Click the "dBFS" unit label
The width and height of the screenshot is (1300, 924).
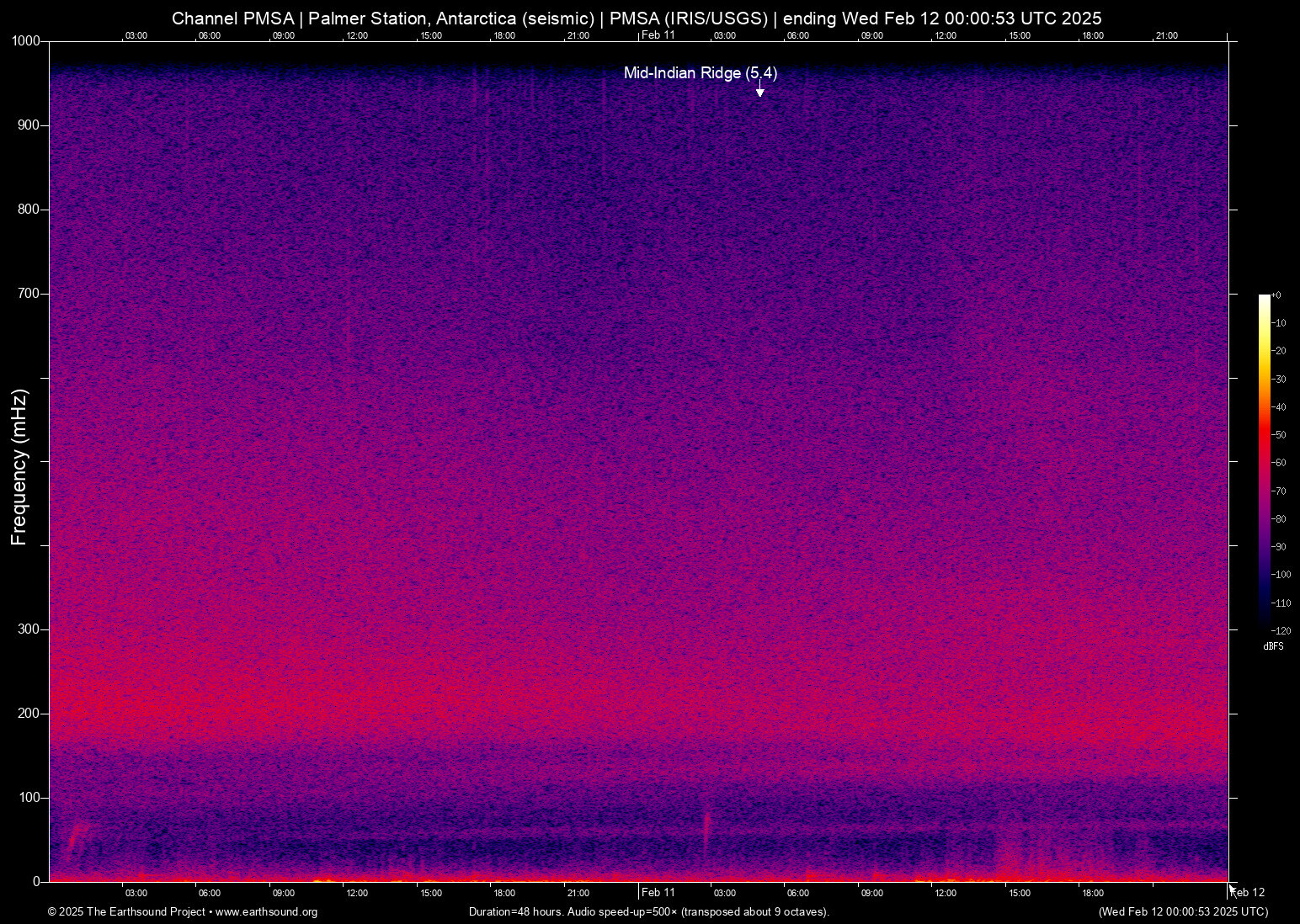tap(1273, 646)
